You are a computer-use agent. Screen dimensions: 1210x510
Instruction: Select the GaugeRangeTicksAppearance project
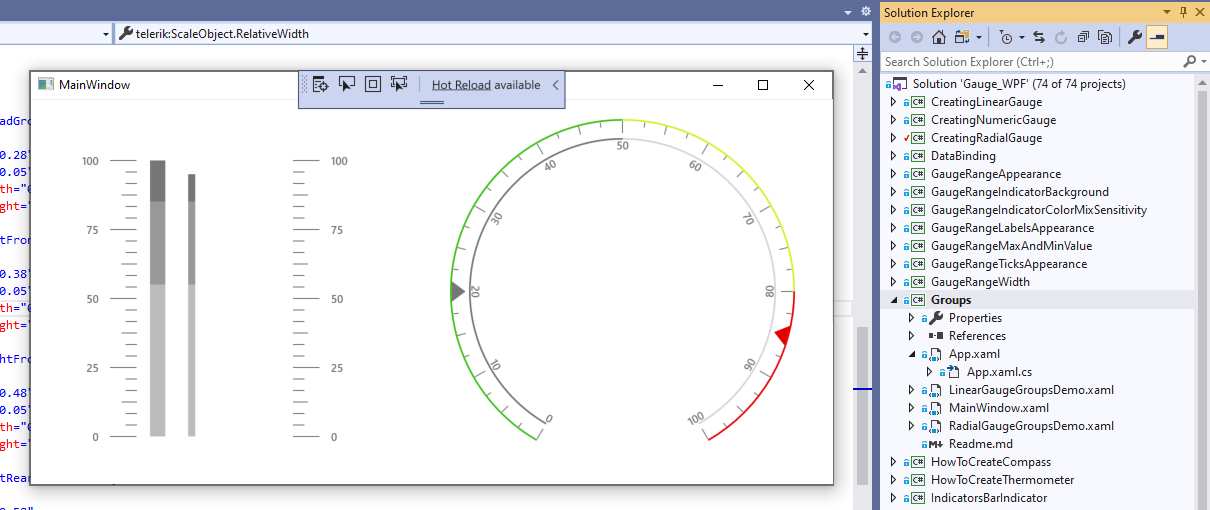(x=1009, y=264)
